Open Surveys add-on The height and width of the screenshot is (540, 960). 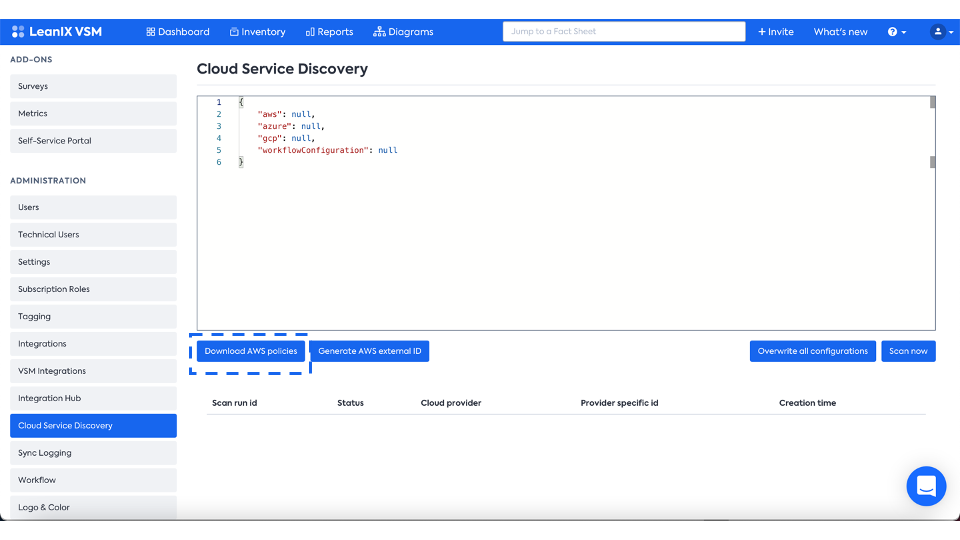93,86
